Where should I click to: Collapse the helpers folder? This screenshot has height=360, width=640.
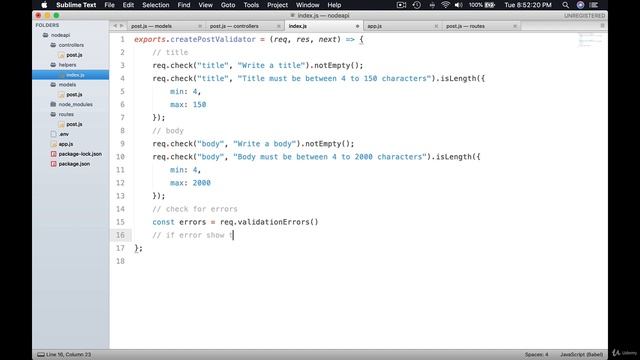pyautogui.click(x=53, y=64)
